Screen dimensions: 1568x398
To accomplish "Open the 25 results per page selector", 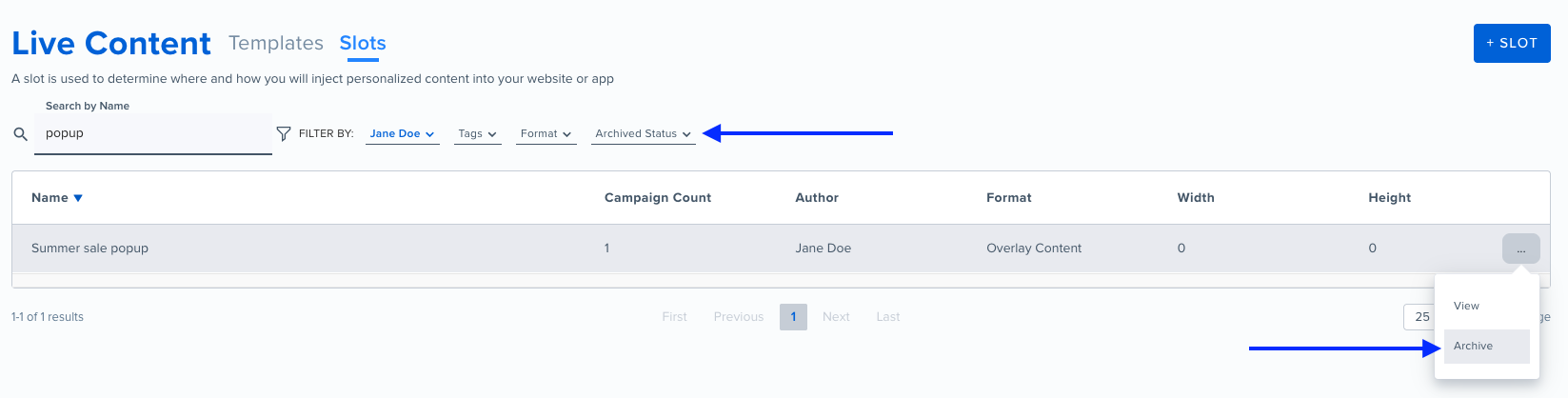I will click(x=1420, y=317).
